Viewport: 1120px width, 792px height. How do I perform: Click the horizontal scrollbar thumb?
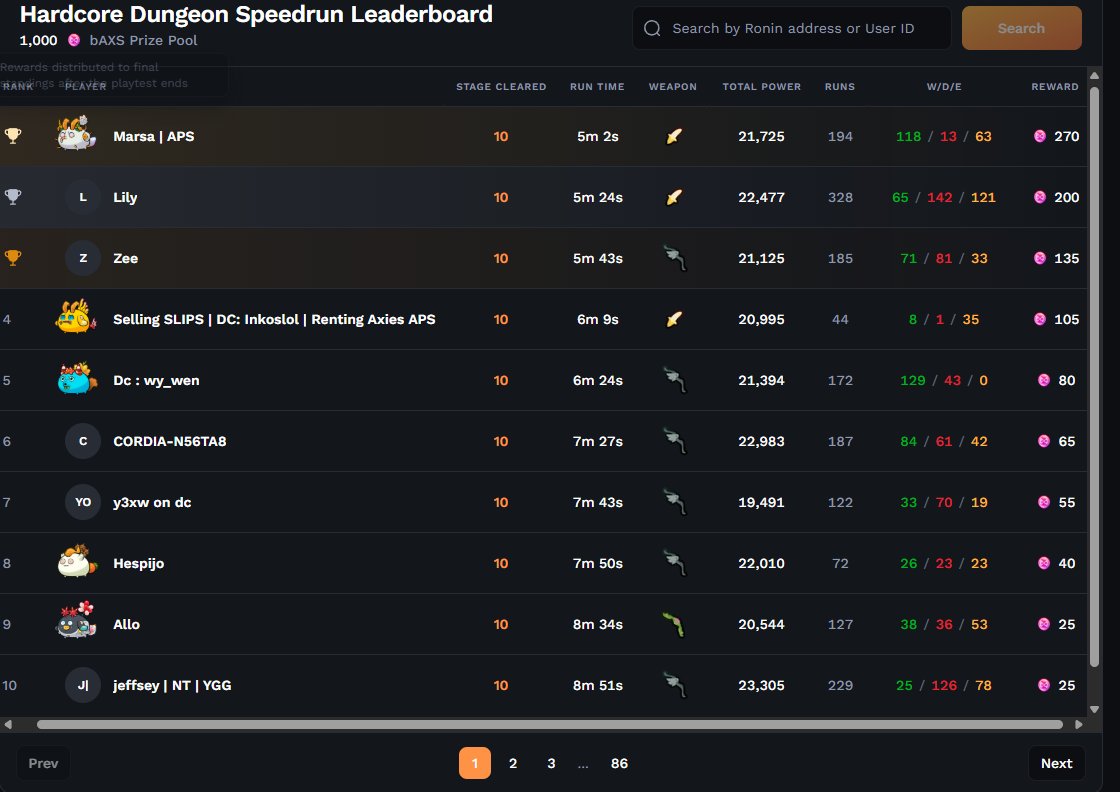pyautogui.click(x=550, y=724)
